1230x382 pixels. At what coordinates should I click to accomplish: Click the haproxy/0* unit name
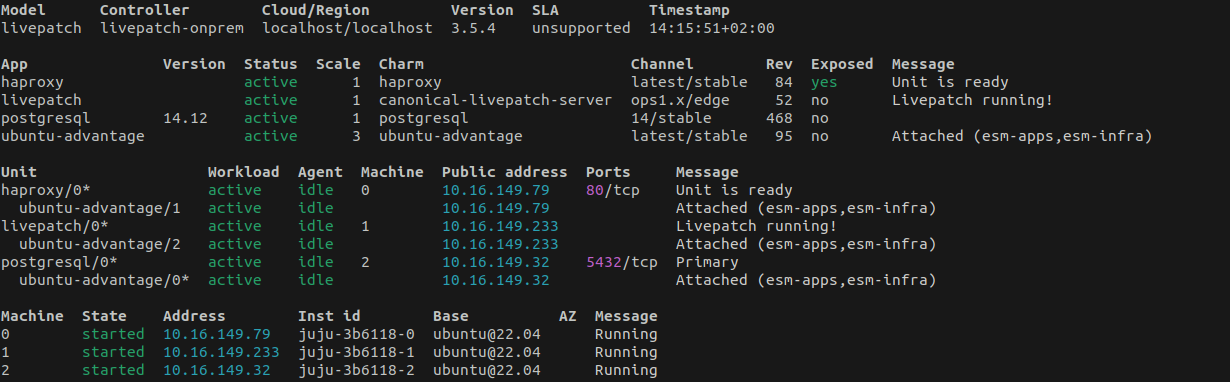click(46, 190)
